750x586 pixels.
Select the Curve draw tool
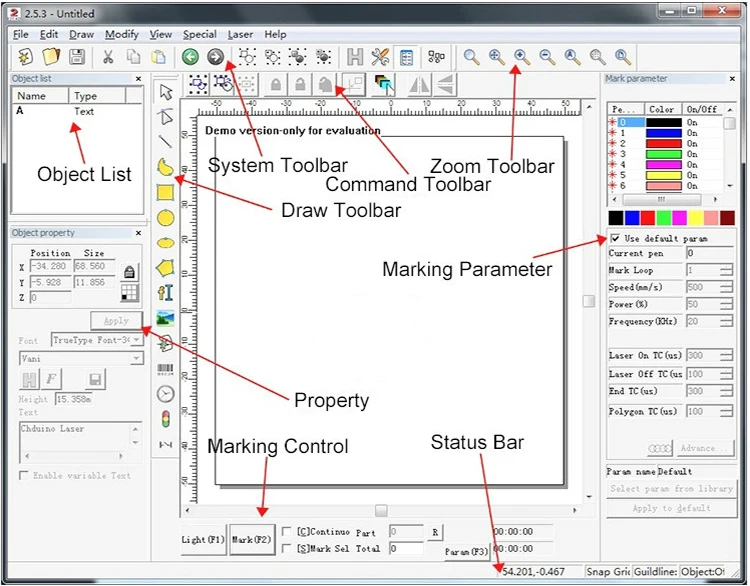coord(165,167)
